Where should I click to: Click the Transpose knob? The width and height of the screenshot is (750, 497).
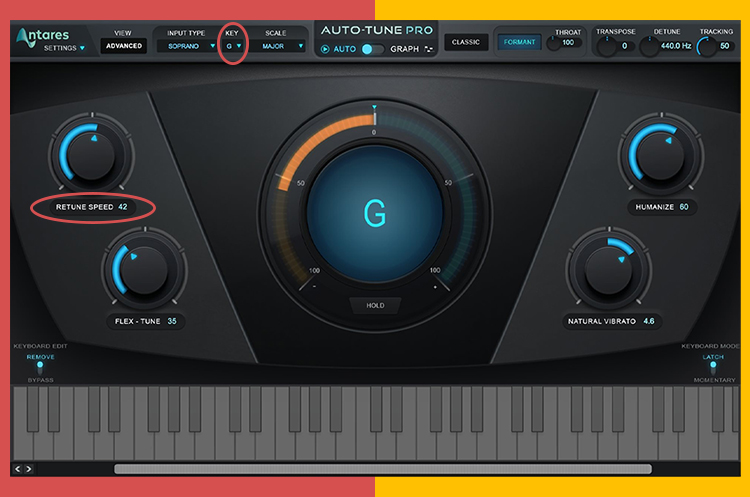[x=607, y=46]
